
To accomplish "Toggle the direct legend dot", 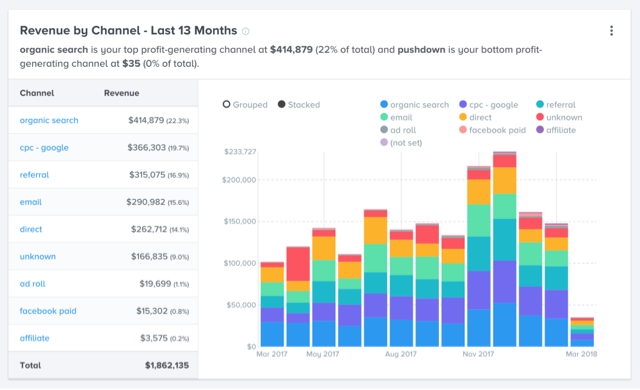I will click(x=463, y=117).
